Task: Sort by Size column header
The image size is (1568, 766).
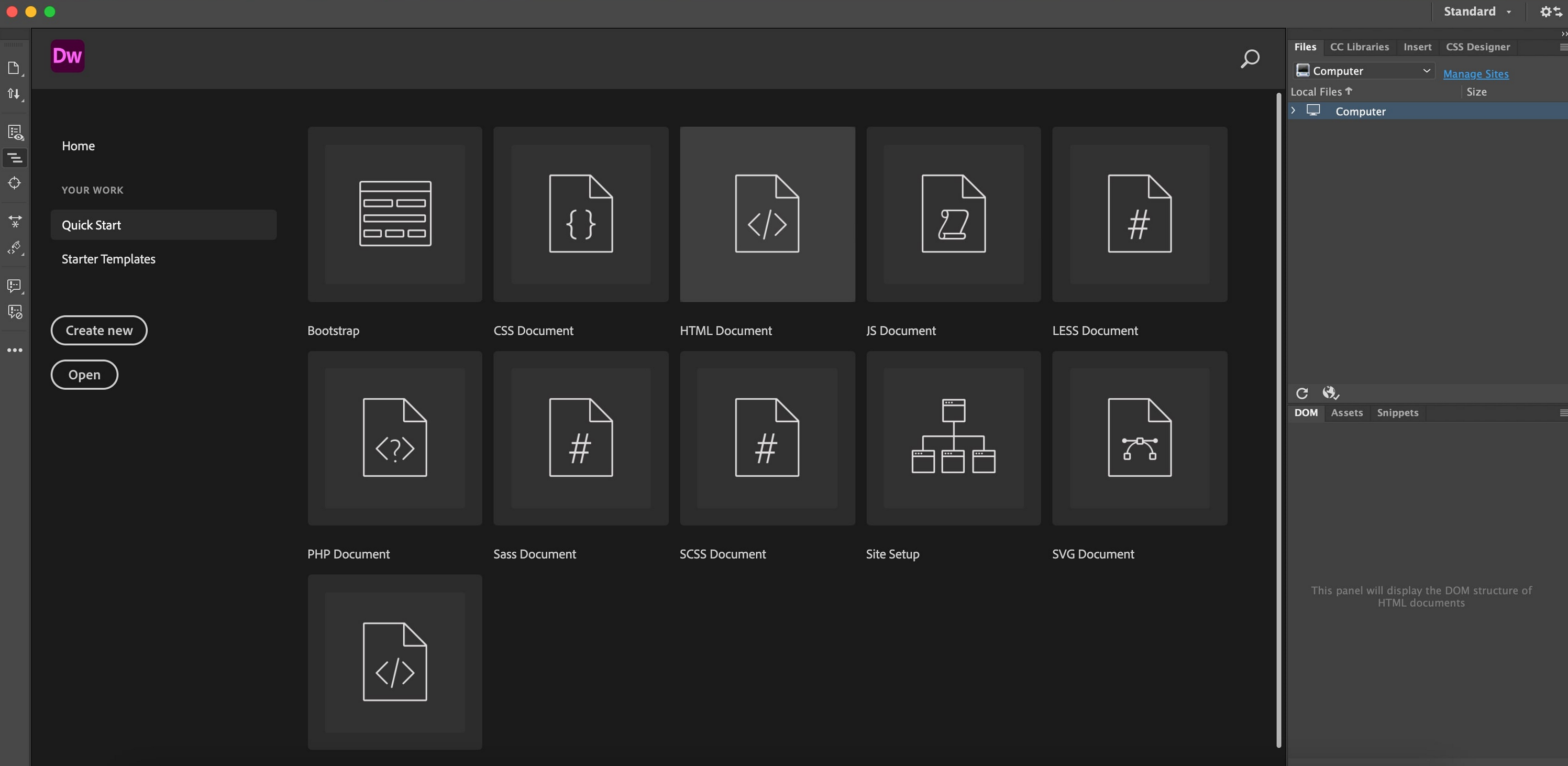Action: 1476,92
